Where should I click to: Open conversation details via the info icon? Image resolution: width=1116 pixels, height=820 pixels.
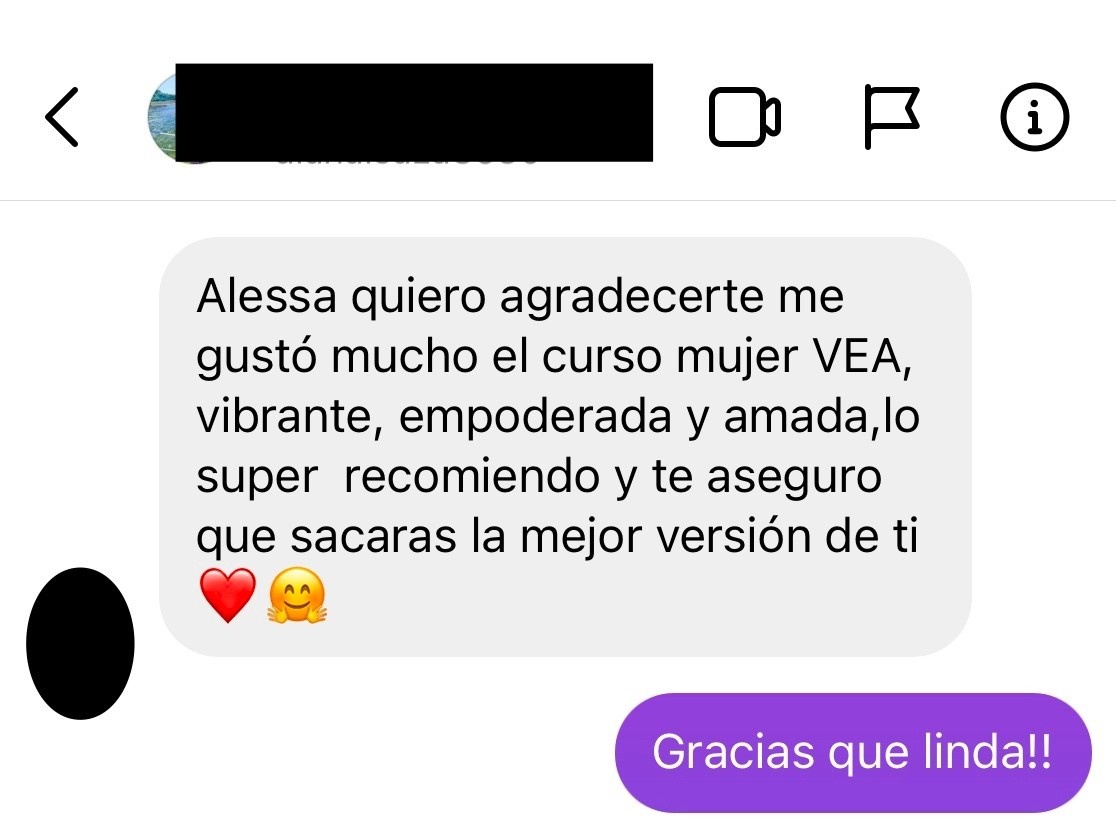click(1034, 117)
